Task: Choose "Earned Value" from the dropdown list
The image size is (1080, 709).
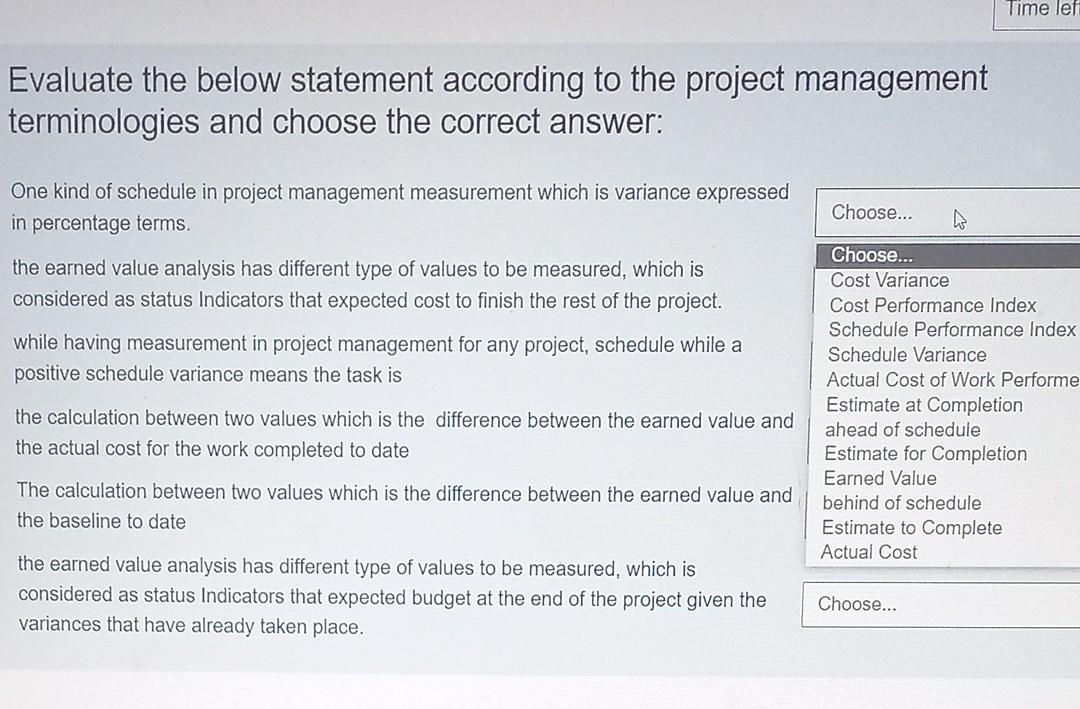Action: click(x=880, y=478)
